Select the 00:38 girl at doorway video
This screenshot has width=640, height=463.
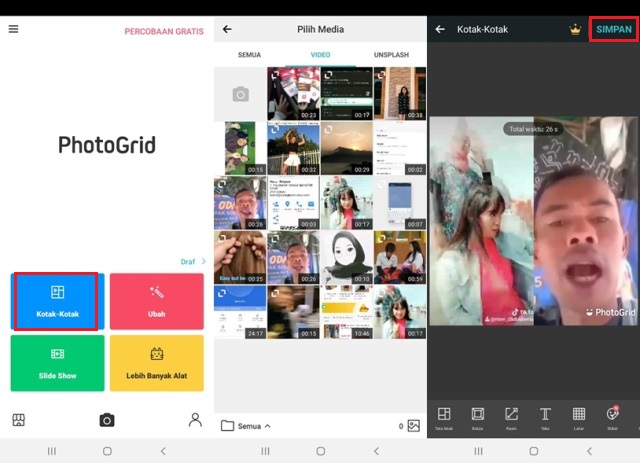pos(400,94)
